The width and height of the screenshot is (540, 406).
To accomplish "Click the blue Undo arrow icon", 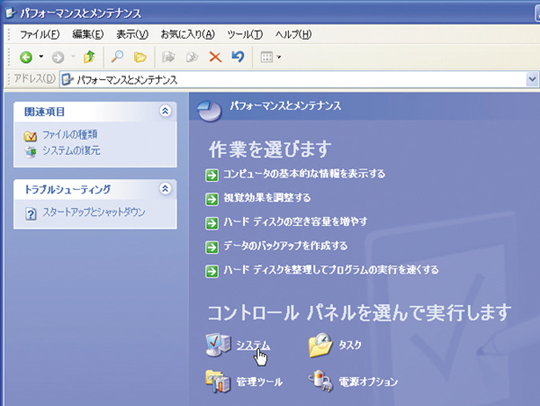I will pos(238,56).
